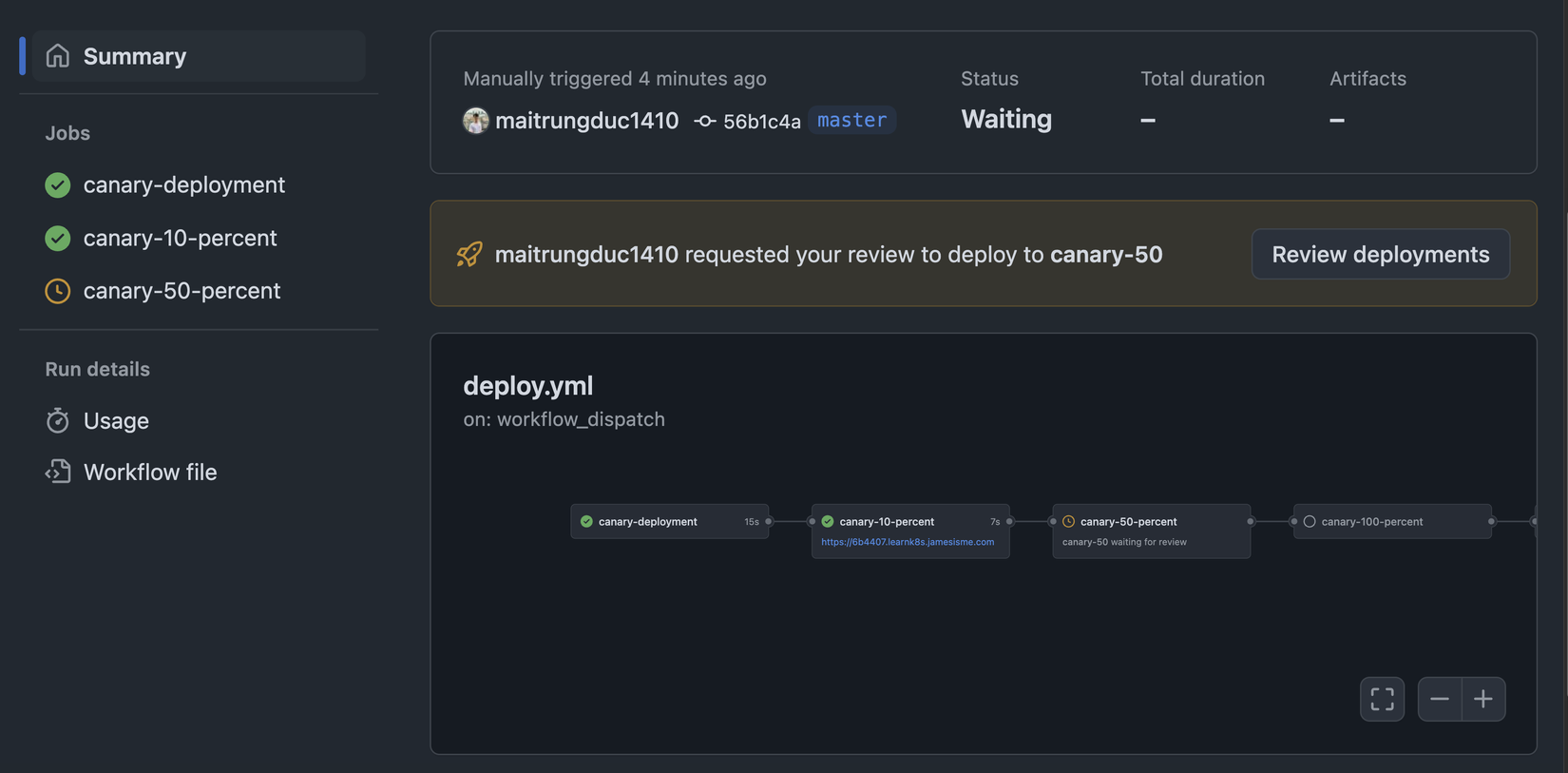
Task: Click the success icon on canary-deployment graph node
Action: point(586,521)
